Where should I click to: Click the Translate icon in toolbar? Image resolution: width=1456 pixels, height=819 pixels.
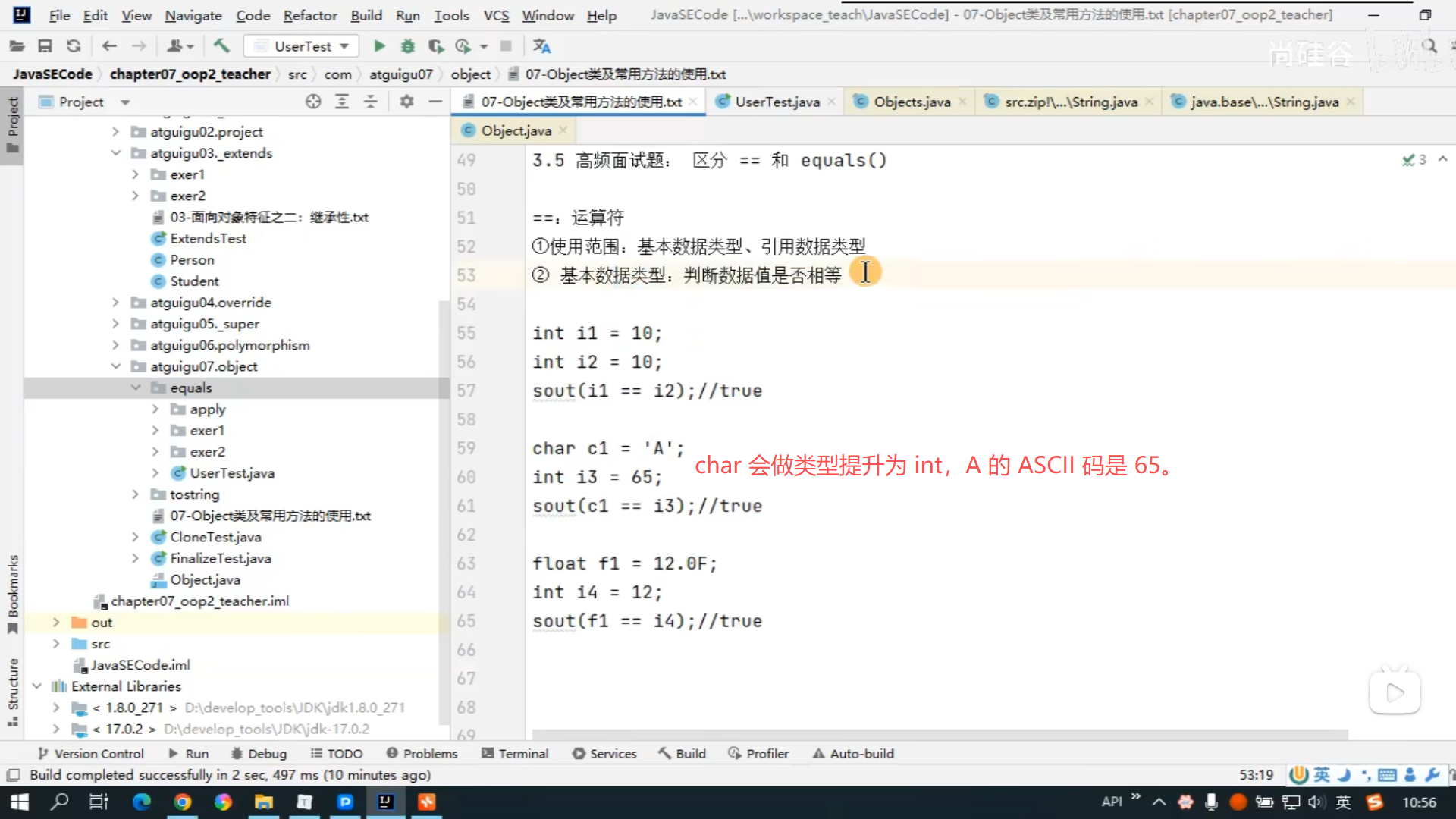pyautogui.click(x=541, y=46)
